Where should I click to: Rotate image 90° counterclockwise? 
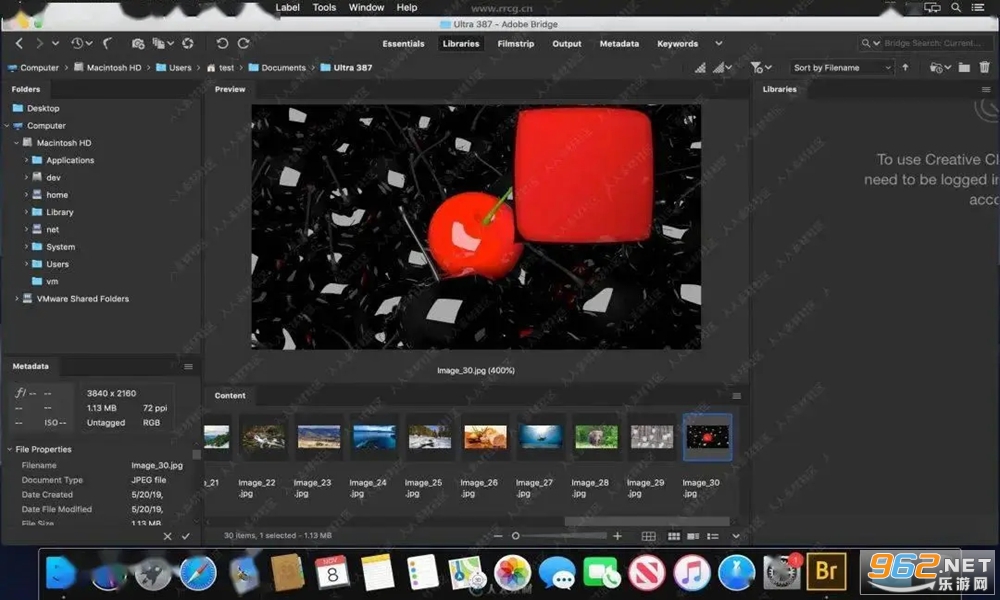[222, 43]
